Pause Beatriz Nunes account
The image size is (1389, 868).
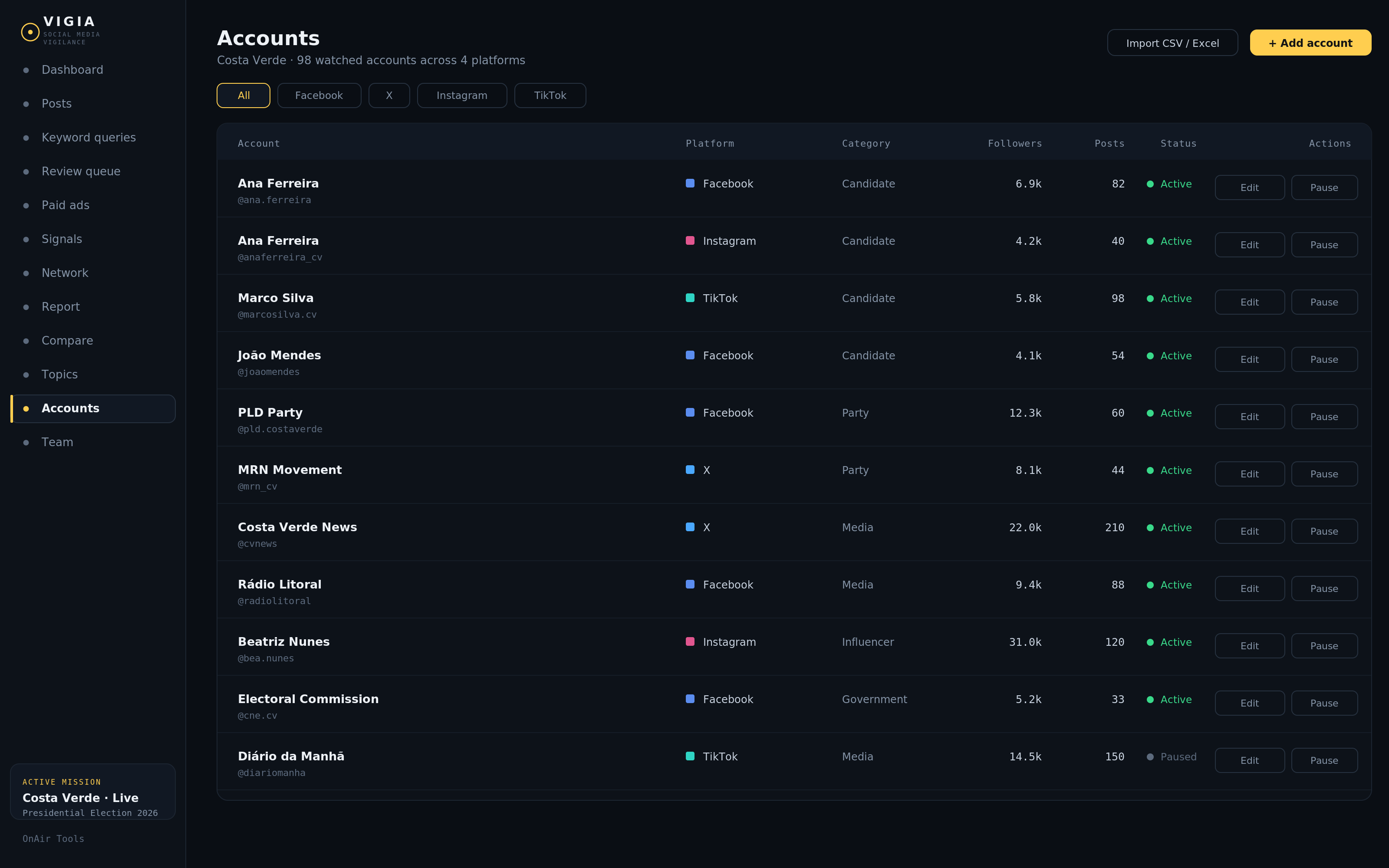point(1324,646)
